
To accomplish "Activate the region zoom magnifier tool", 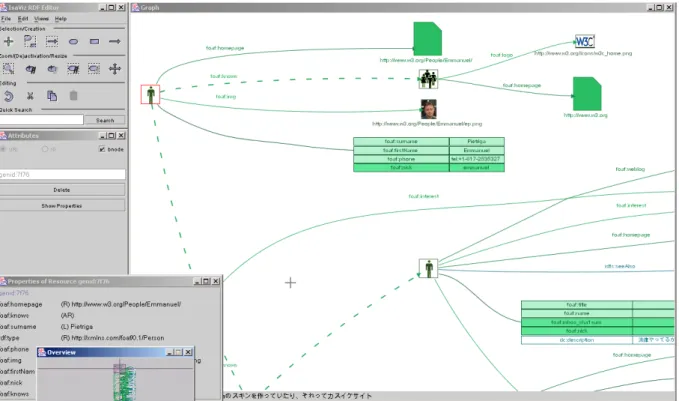I will [8, 68].
